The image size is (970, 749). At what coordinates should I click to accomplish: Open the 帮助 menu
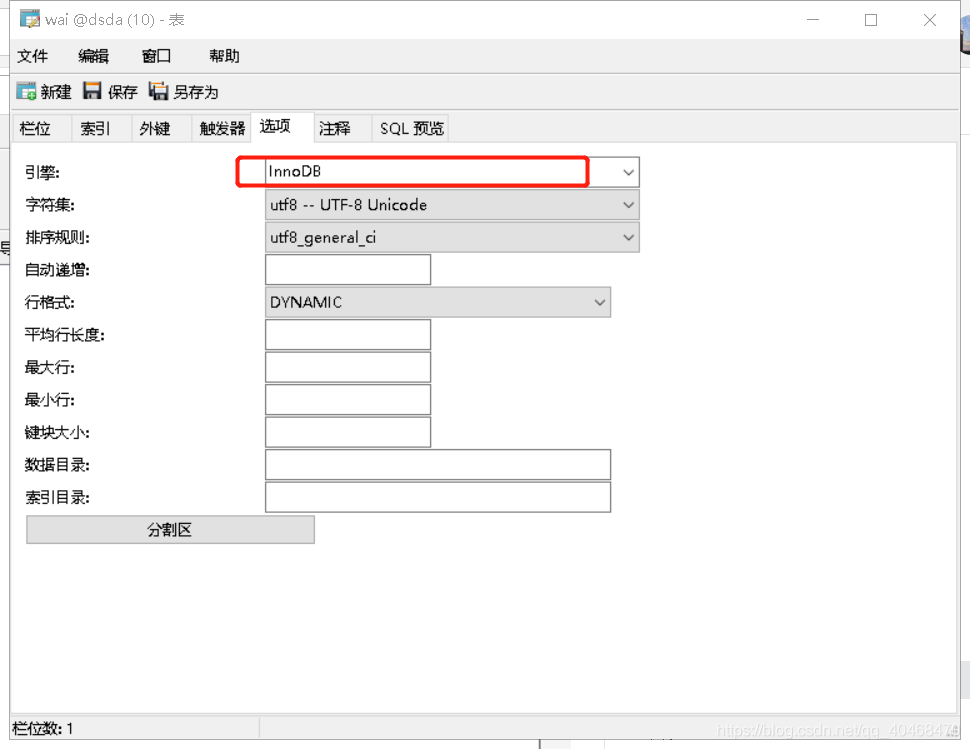pyautogui.click(x=224, y=56)
